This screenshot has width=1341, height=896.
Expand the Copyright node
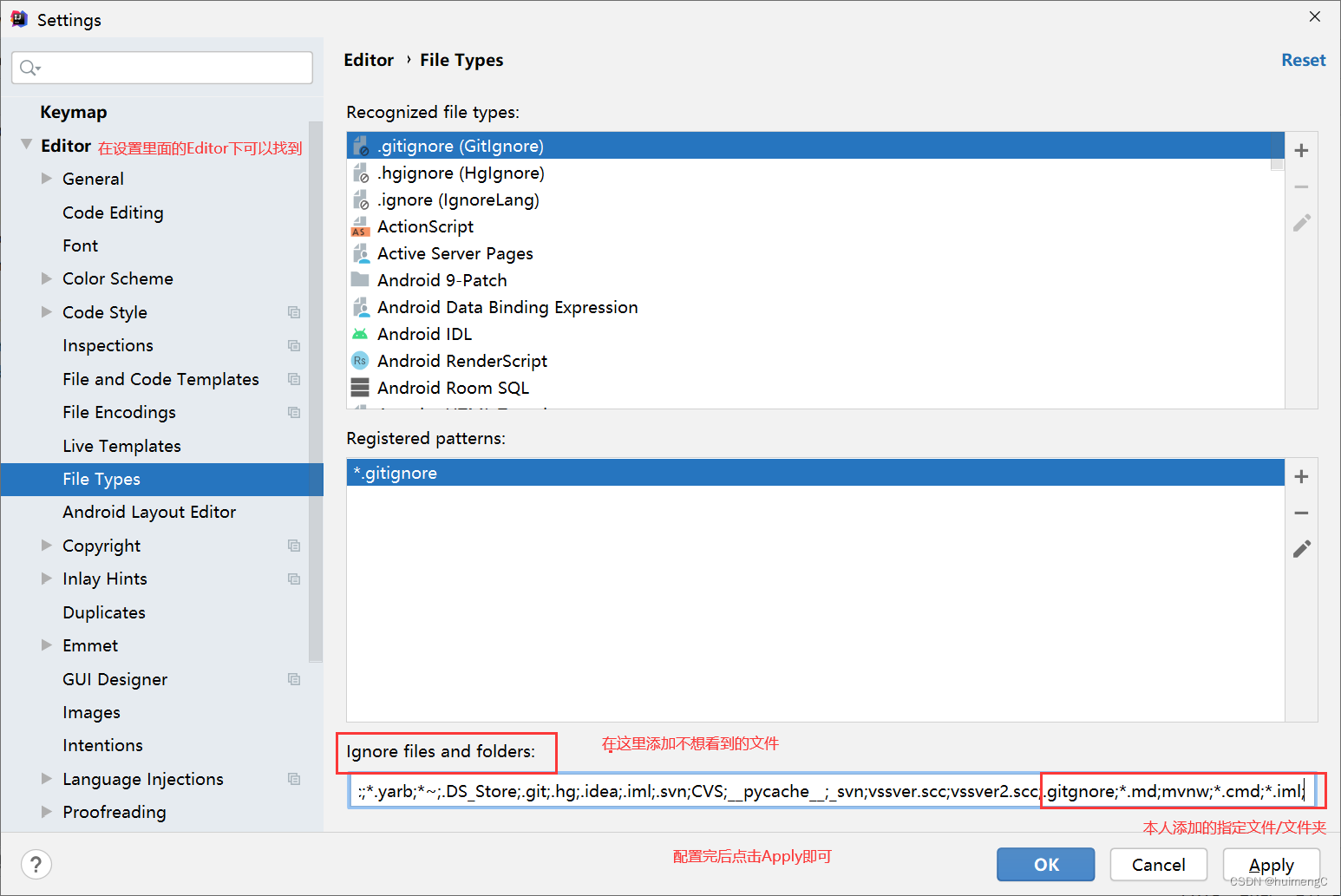pos(47,545)
